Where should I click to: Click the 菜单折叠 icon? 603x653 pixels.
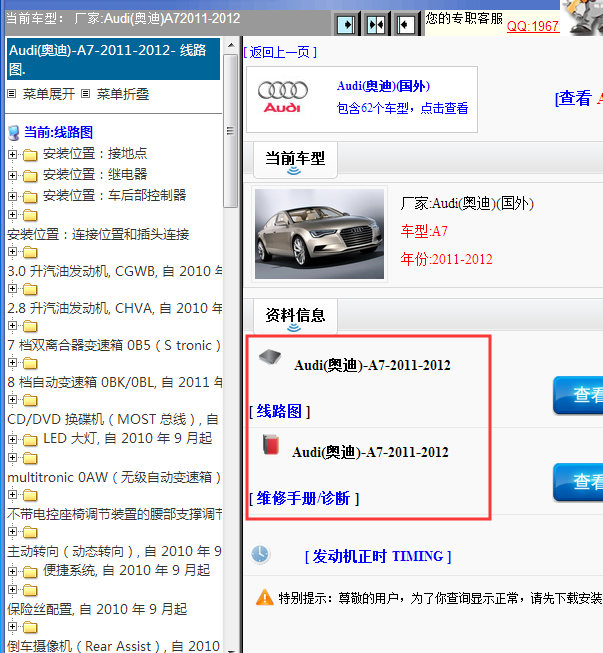tap(85, 94)
